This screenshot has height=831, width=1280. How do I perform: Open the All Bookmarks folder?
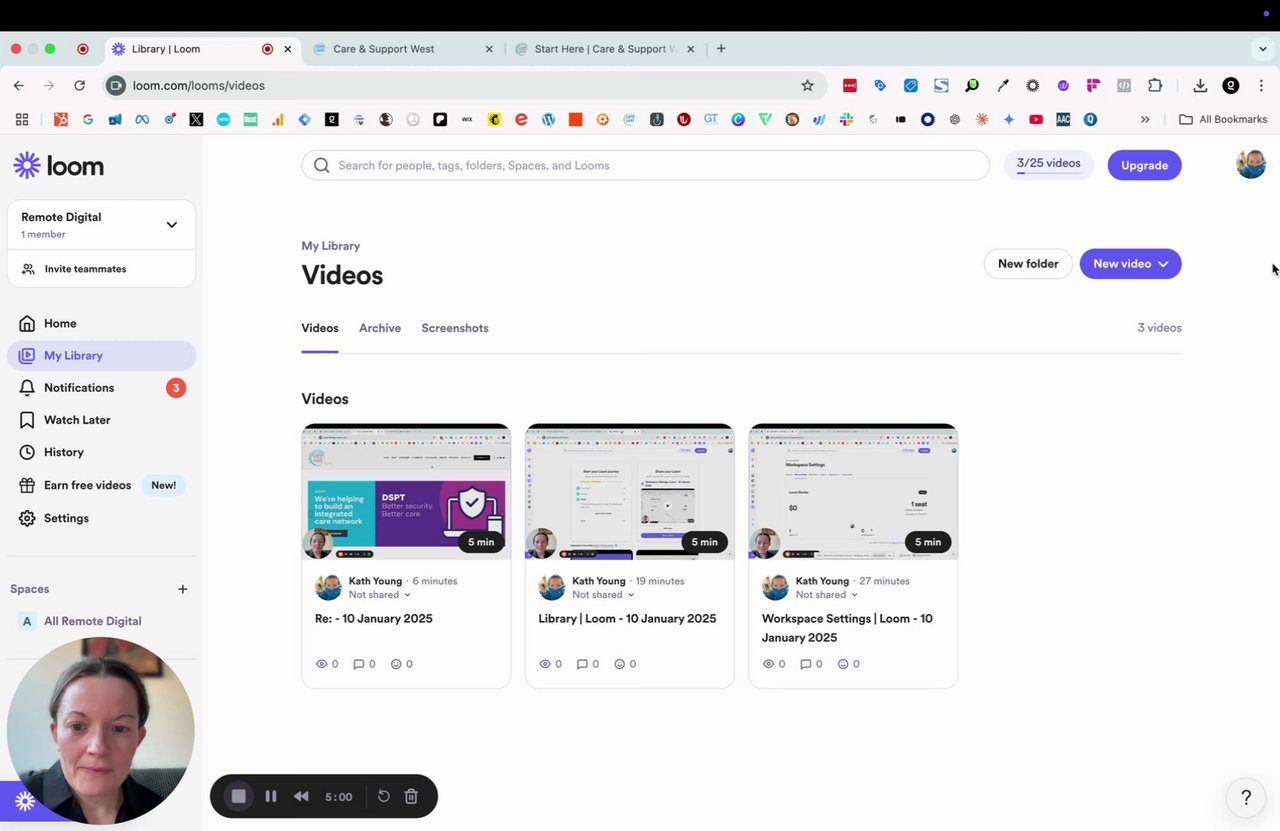pos(1223,119)
